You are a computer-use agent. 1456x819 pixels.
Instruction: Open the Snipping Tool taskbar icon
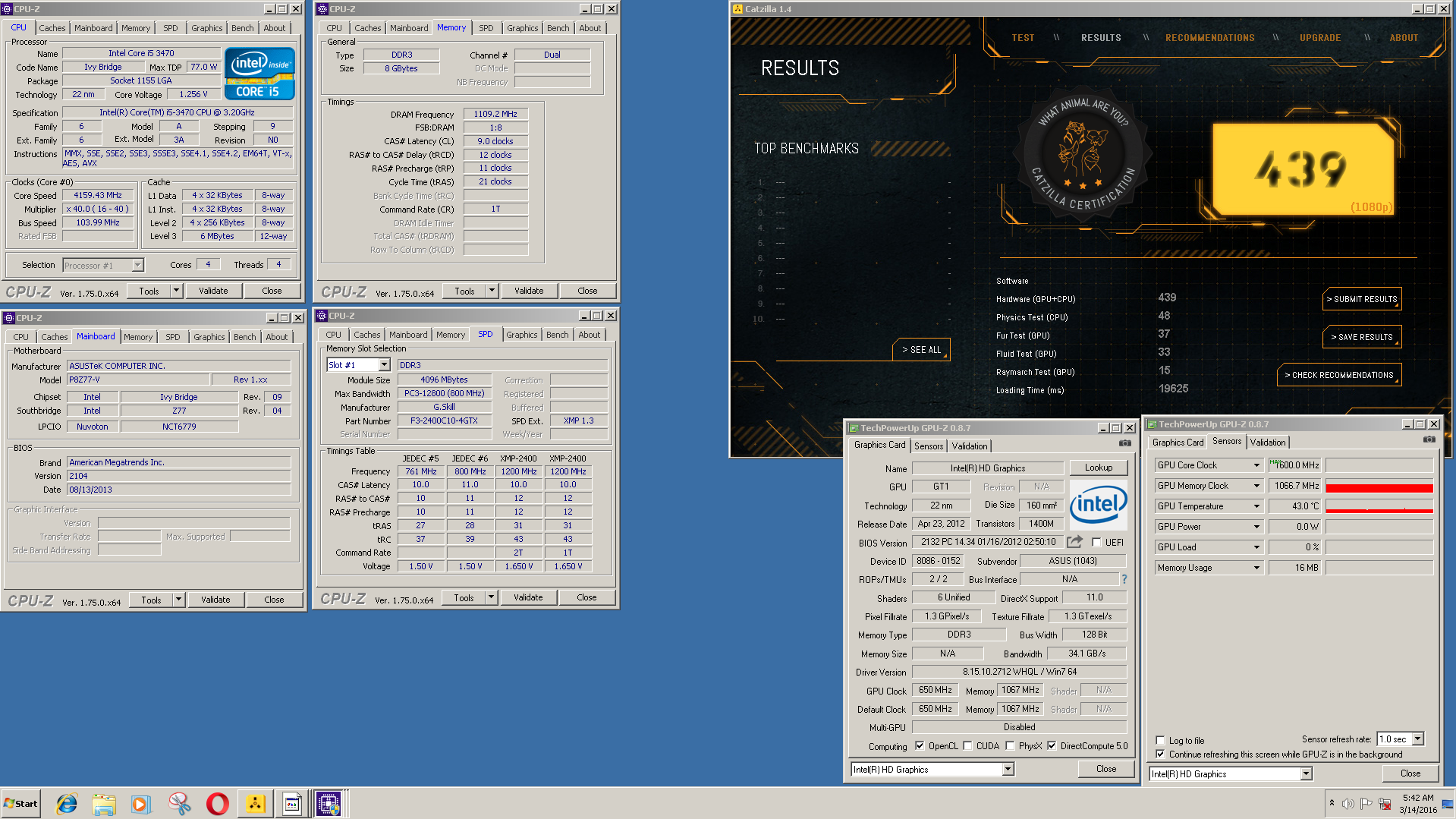pyautogui.click(x=179, y=804)
